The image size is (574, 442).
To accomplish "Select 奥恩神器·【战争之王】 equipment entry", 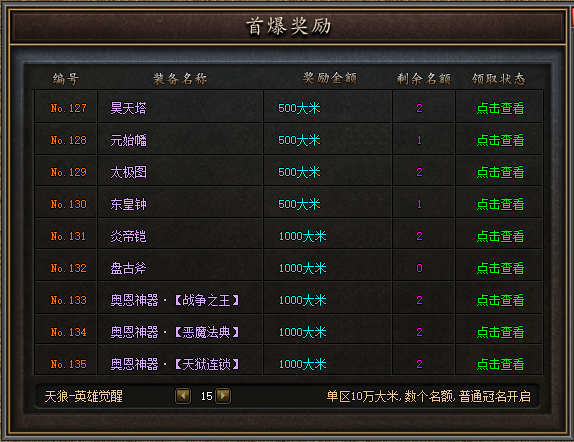I will point(175,300).
